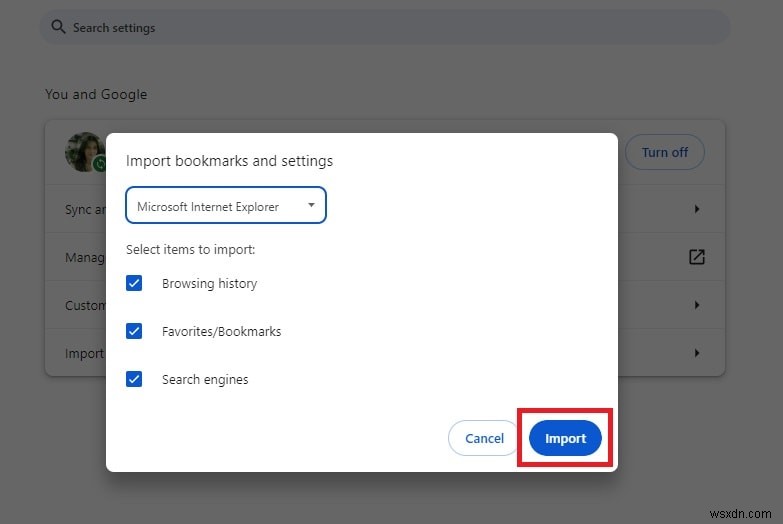783x524 pixels.
Task: Click the green sync badge on avatar
Action: 100,163
